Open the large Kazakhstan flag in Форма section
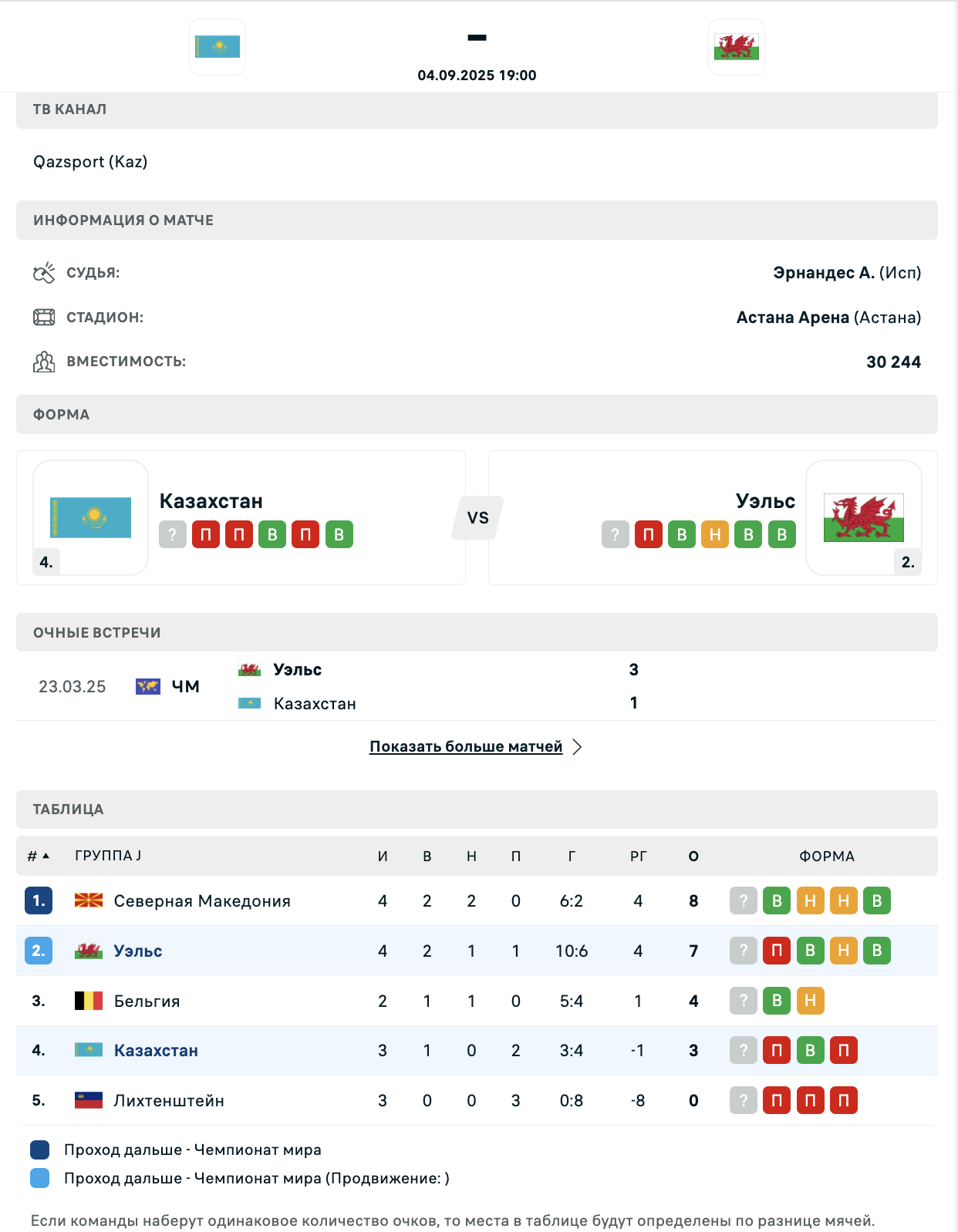 click(x=91, y=517)
